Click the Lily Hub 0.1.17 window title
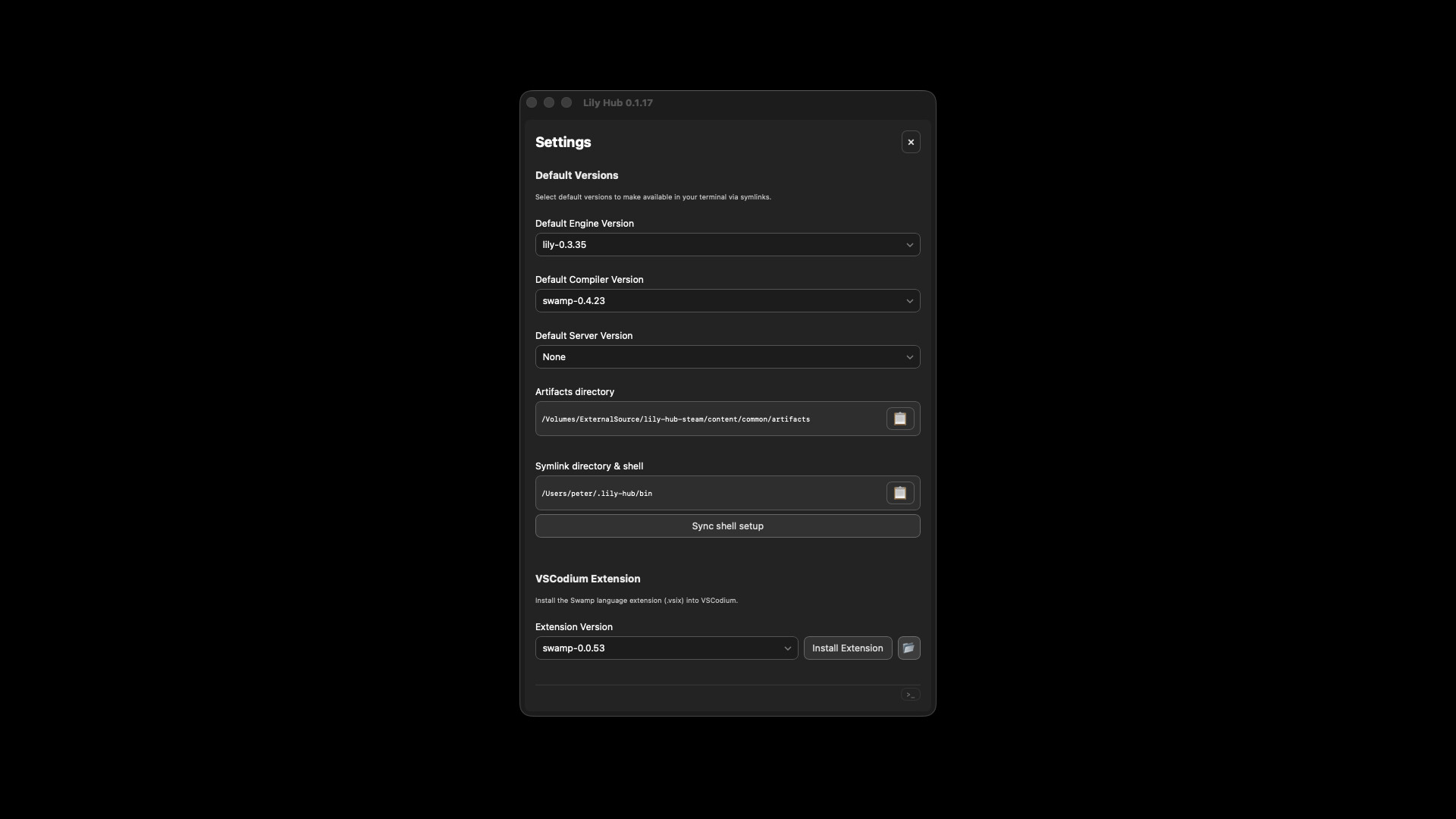This screenshot has height=819, width=1456. pyautogui.click(x=618, y=103)
